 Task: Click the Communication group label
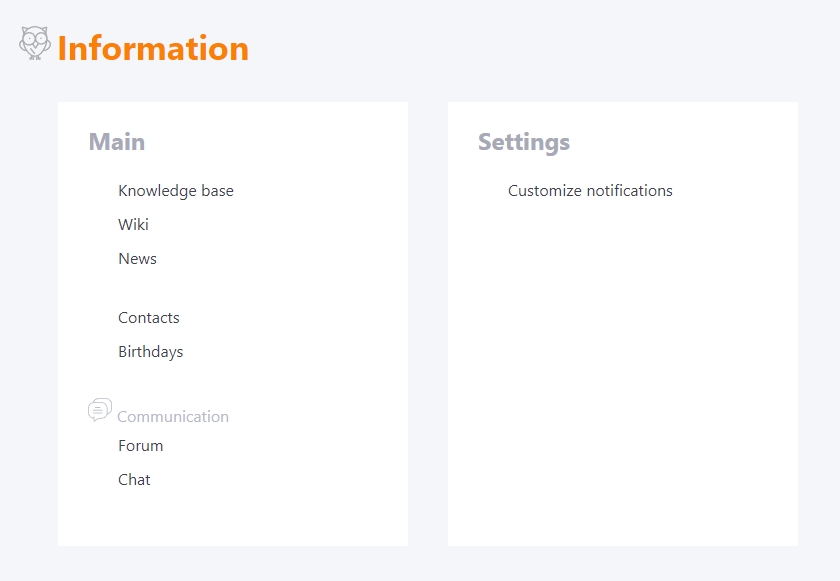tap(173, 417)
